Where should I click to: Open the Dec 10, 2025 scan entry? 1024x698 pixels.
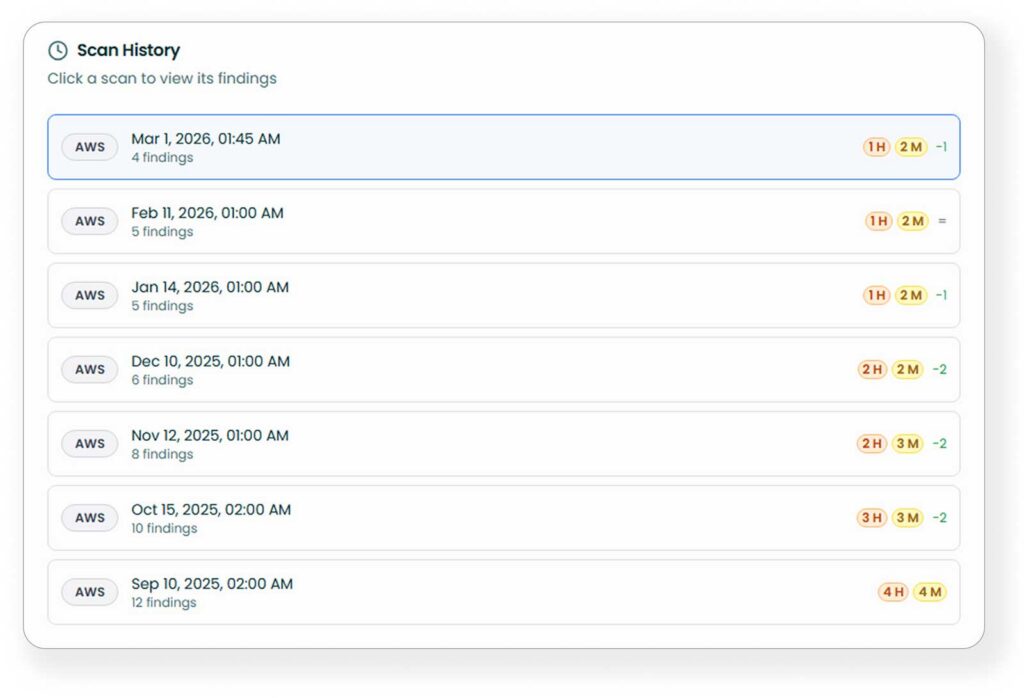pos(500,369)
